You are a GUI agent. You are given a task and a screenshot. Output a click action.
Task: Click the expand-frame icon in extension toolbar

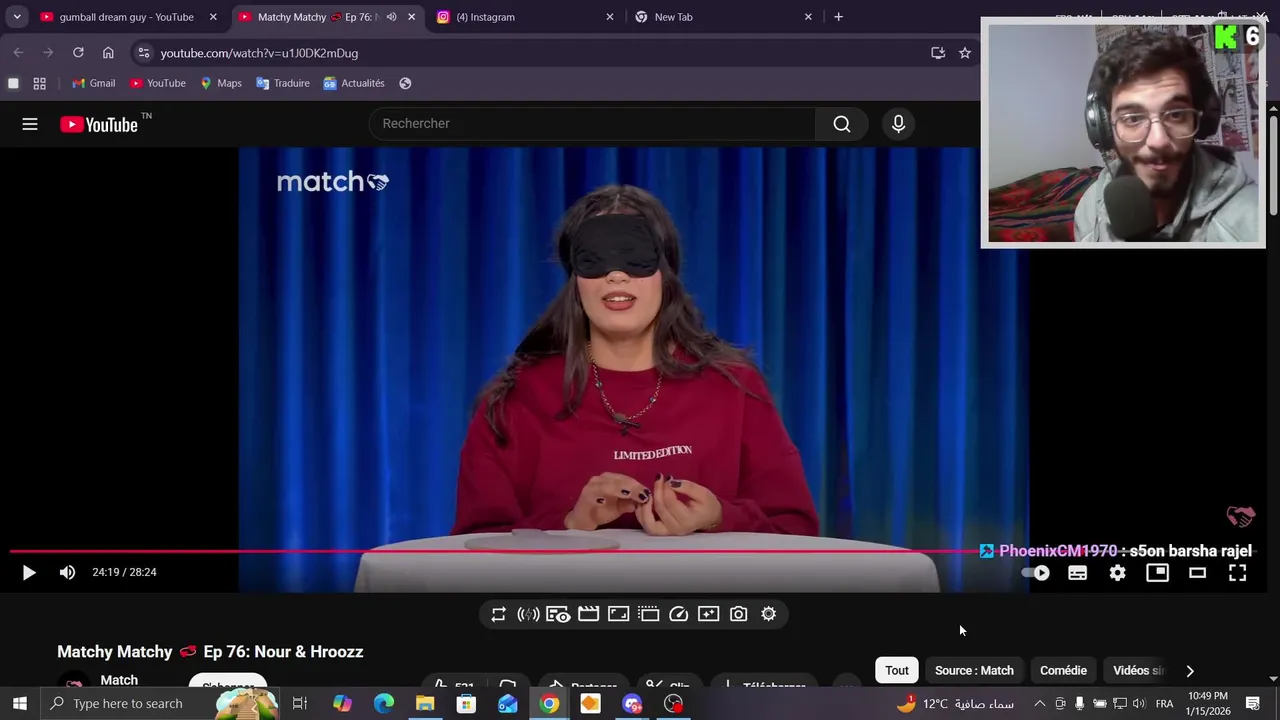pos(618,614)
